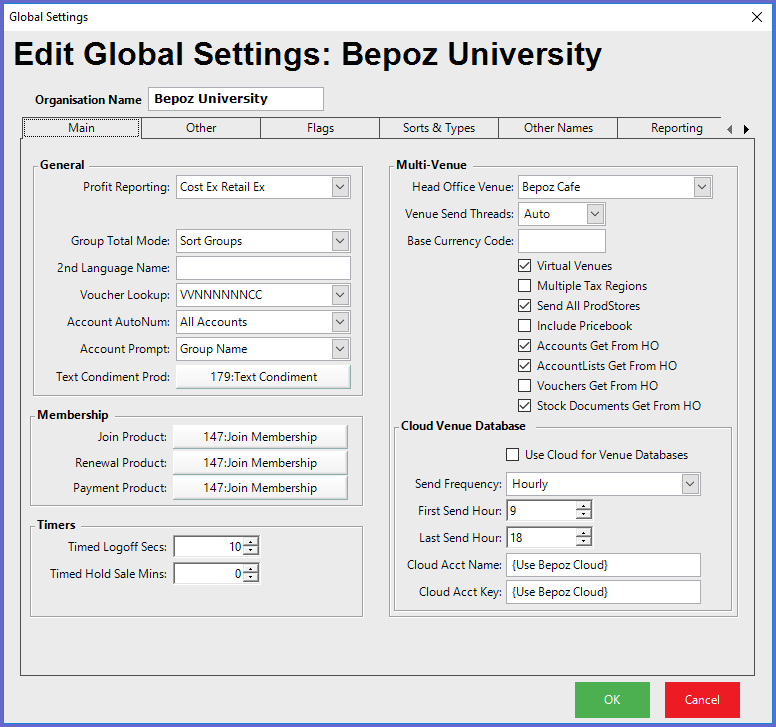
Task: Expand the Voucher Lookup dropdown
Action: click(x=340, y=295)
